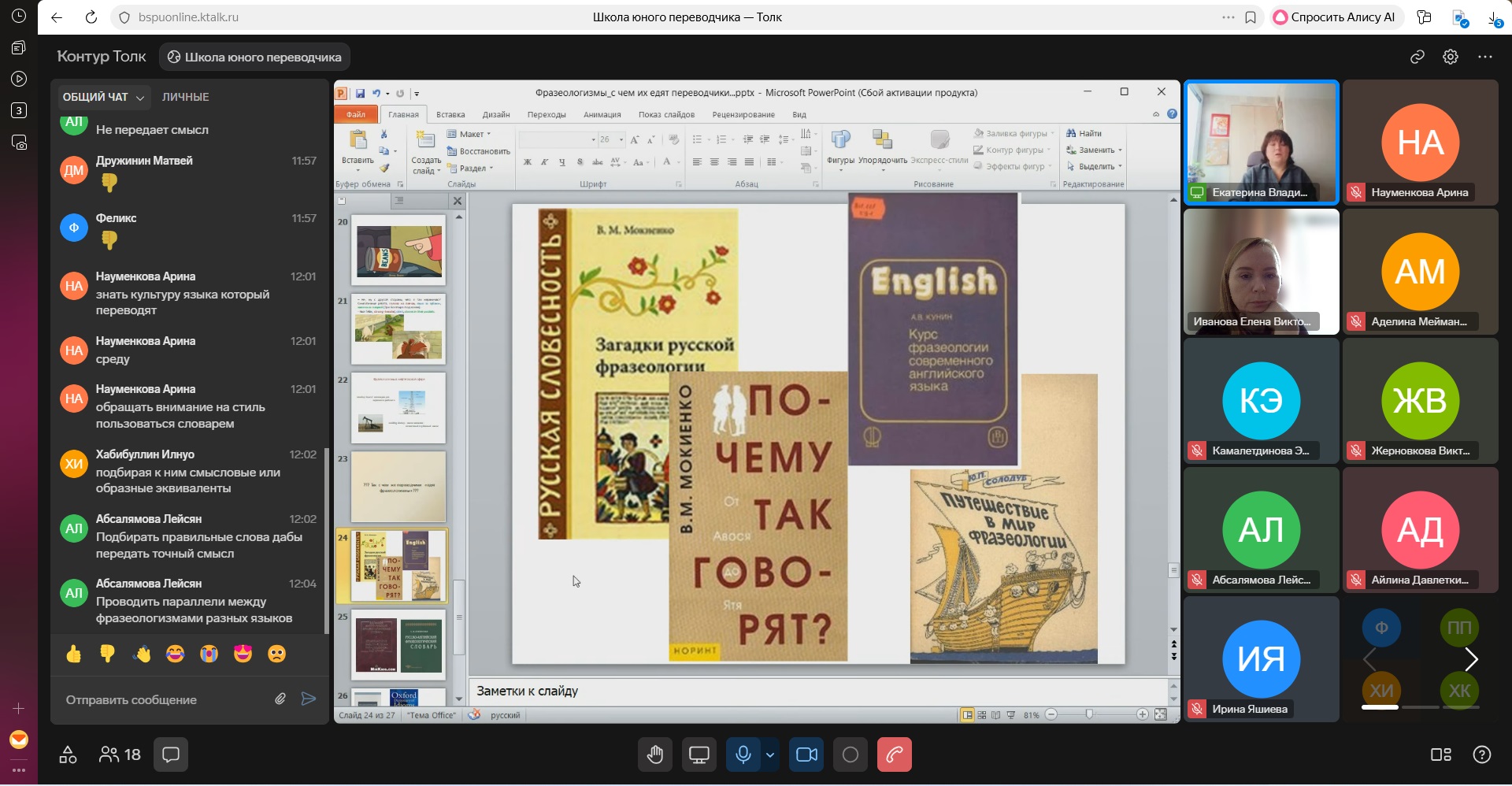This screenshot has width=1512, height=786.
Task: Expand the ОБЩИЙ ЧАТ dropdown
Action: click(103, 97)
